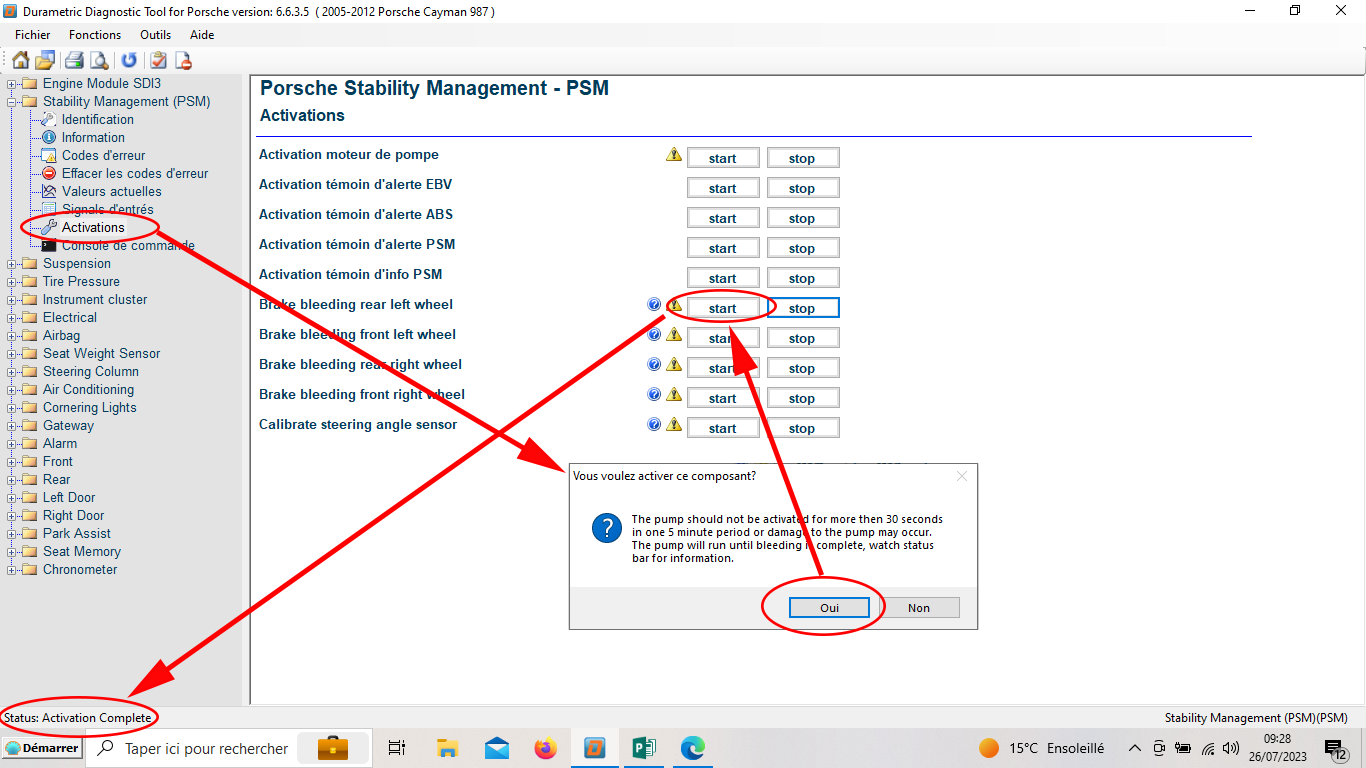Start Calibrate steering angle sensor
The width and height of the screenshot is (1366, 768).
coord(722,428)
